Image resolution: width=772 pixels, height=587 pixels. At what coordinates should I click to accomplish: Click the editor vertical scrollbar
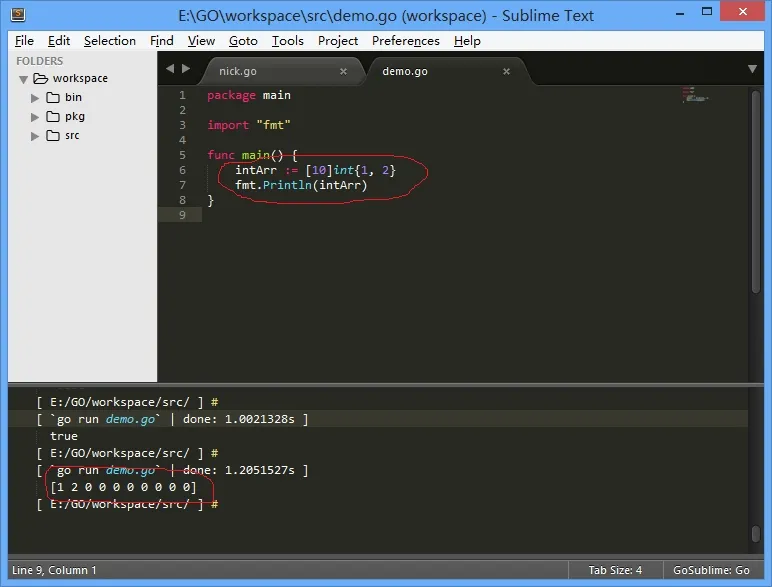(x=756, y=192)
